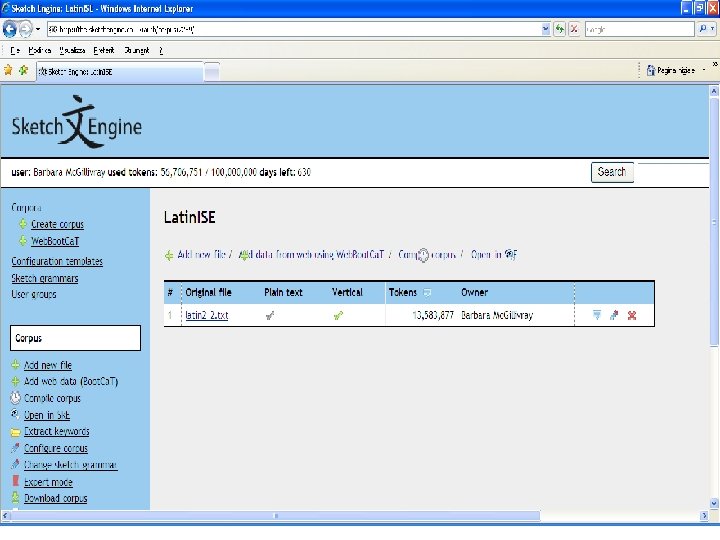The image size is (720, 540).
Task: Open the File menu
Action: click(15, 51)
